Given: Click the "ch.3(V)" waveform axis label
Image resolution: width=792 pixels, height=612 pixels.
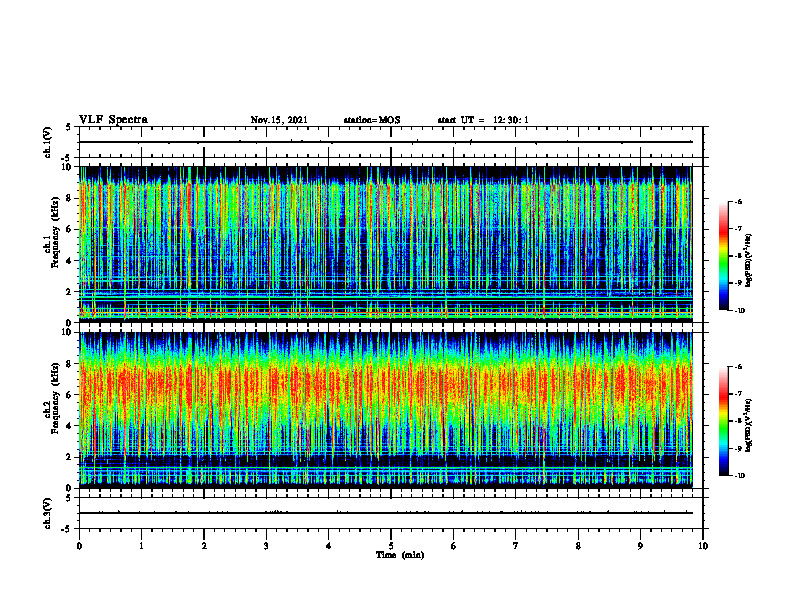Looking at the screenshot, I should coord(48,513).
